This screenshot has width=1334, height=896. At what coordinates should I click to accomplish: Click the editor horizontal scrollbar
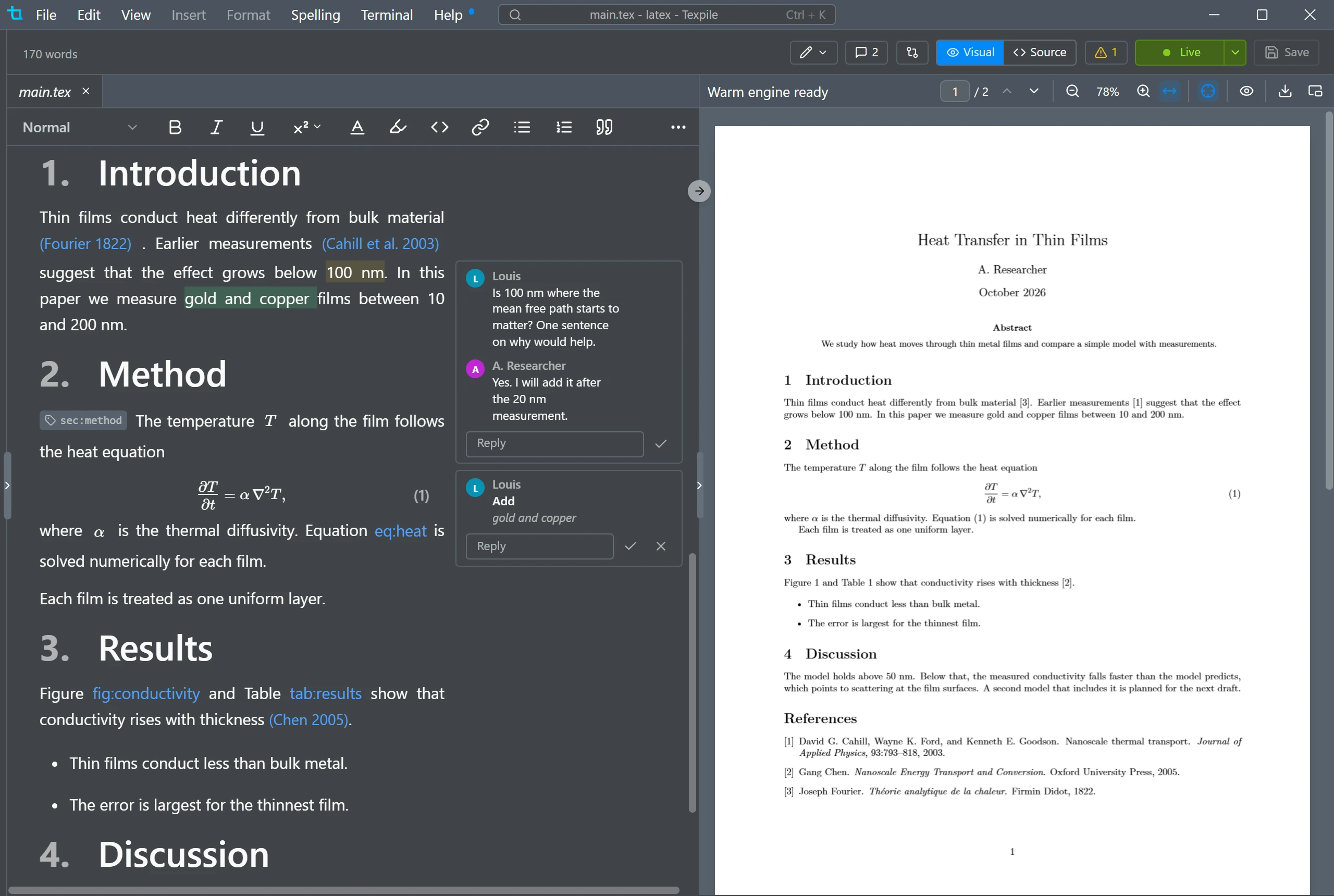(343, 890)
